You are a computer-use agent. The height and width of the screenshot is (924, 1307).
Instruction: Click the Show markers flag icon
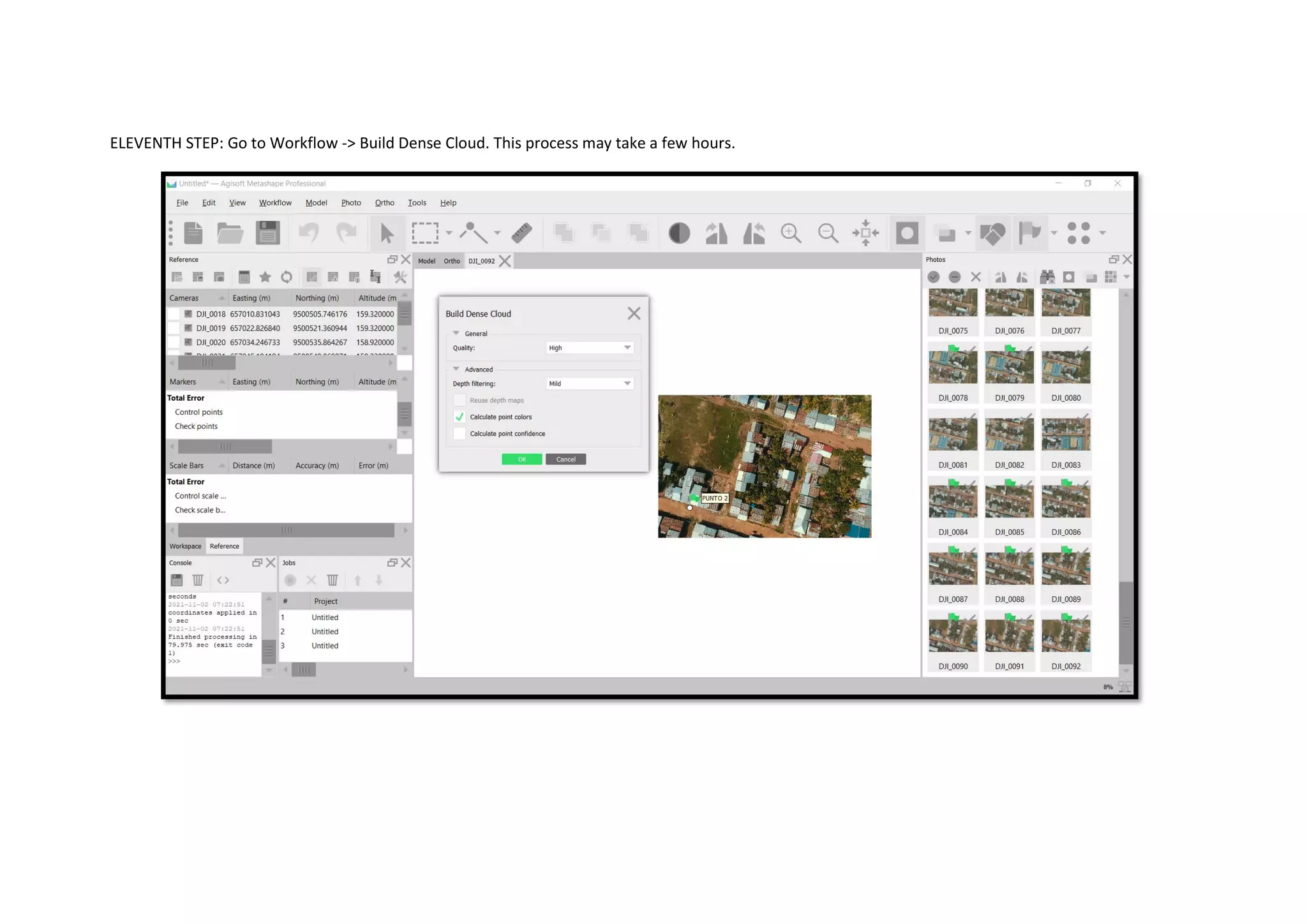[1029, 233]
